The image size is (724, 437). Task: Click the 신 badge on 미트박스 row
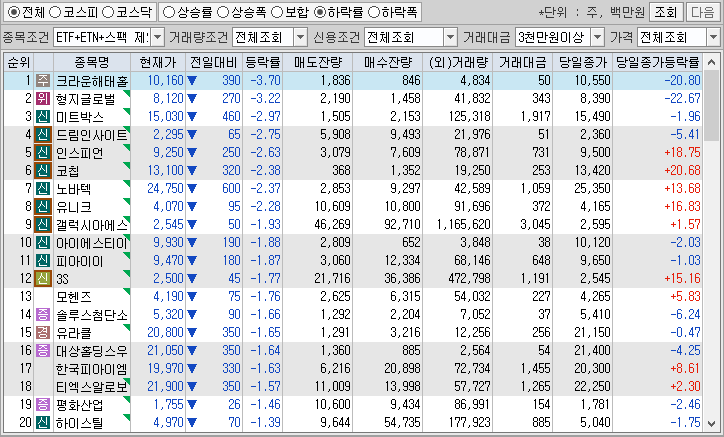(x=43, y=116)
